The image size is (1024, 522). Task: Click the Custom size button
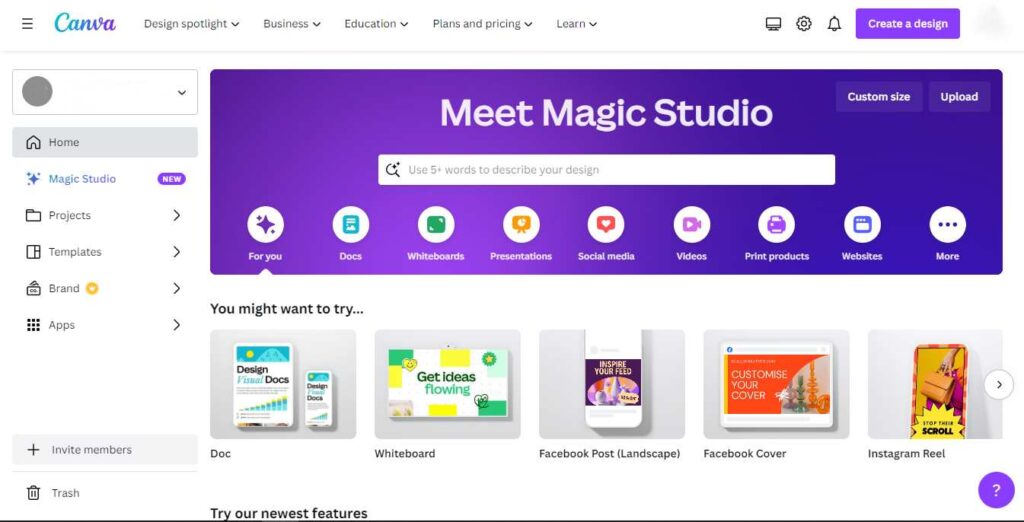879,97
